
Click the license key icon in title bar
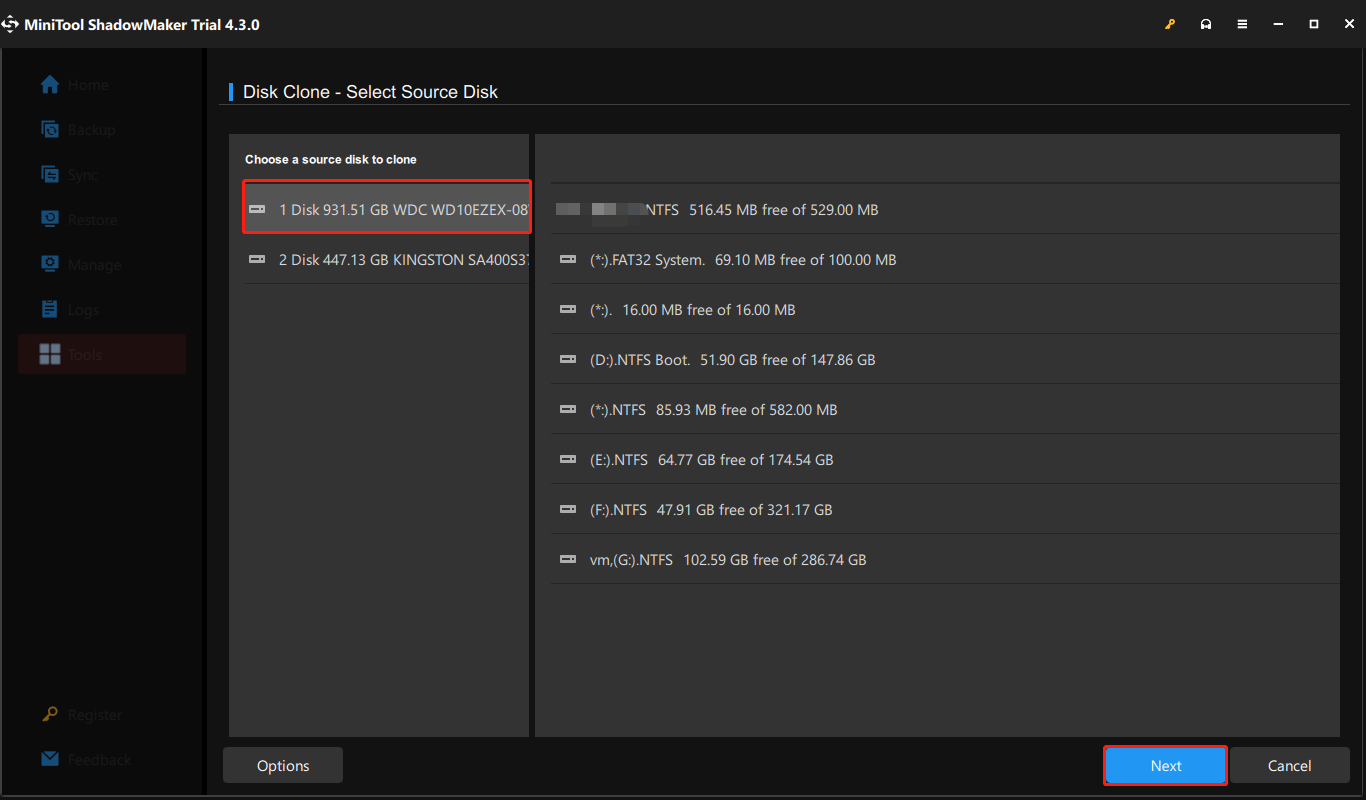click(x=1170, y=23)
